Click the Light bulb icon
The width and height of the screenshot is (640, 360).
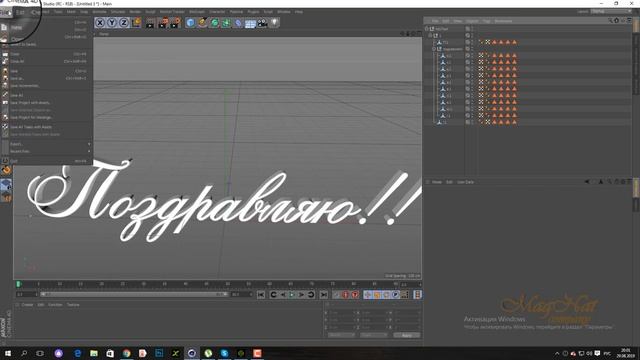click(274, 23)
